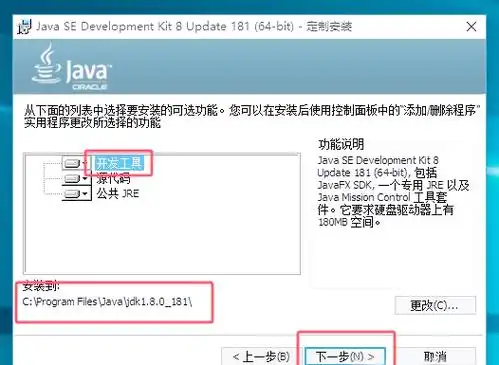Open the 源代码 feature drive dropdown icon
This screenshot has height=365, width=499.
pos(76,179)
